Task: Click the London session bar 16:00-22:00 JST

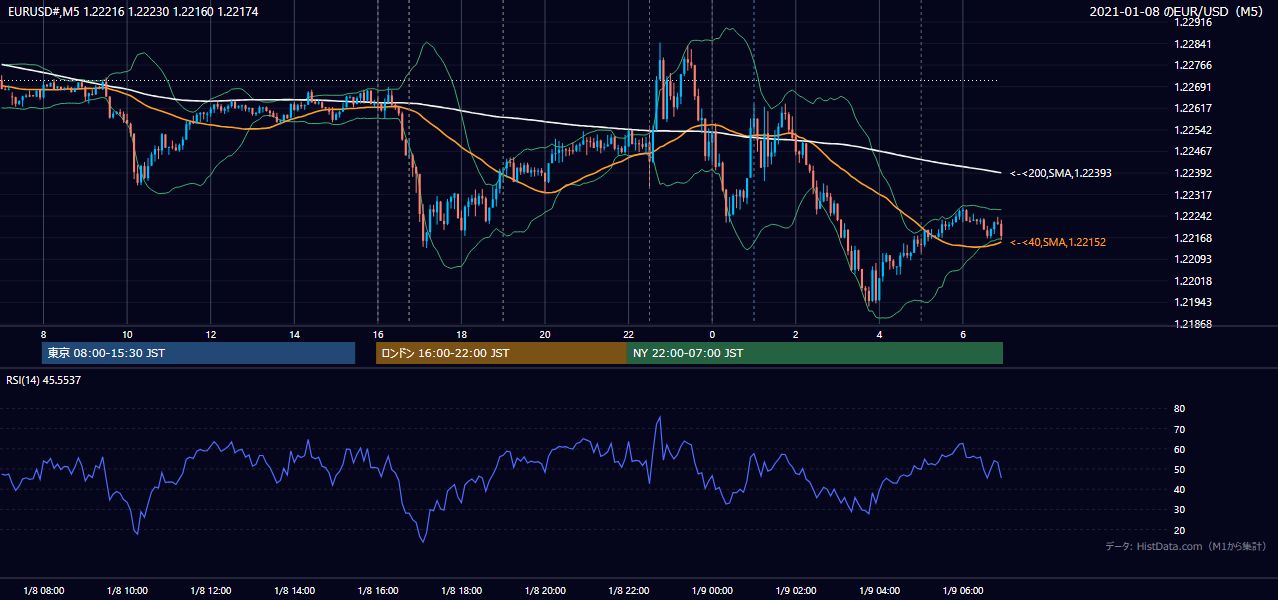Action: point(501,353)
